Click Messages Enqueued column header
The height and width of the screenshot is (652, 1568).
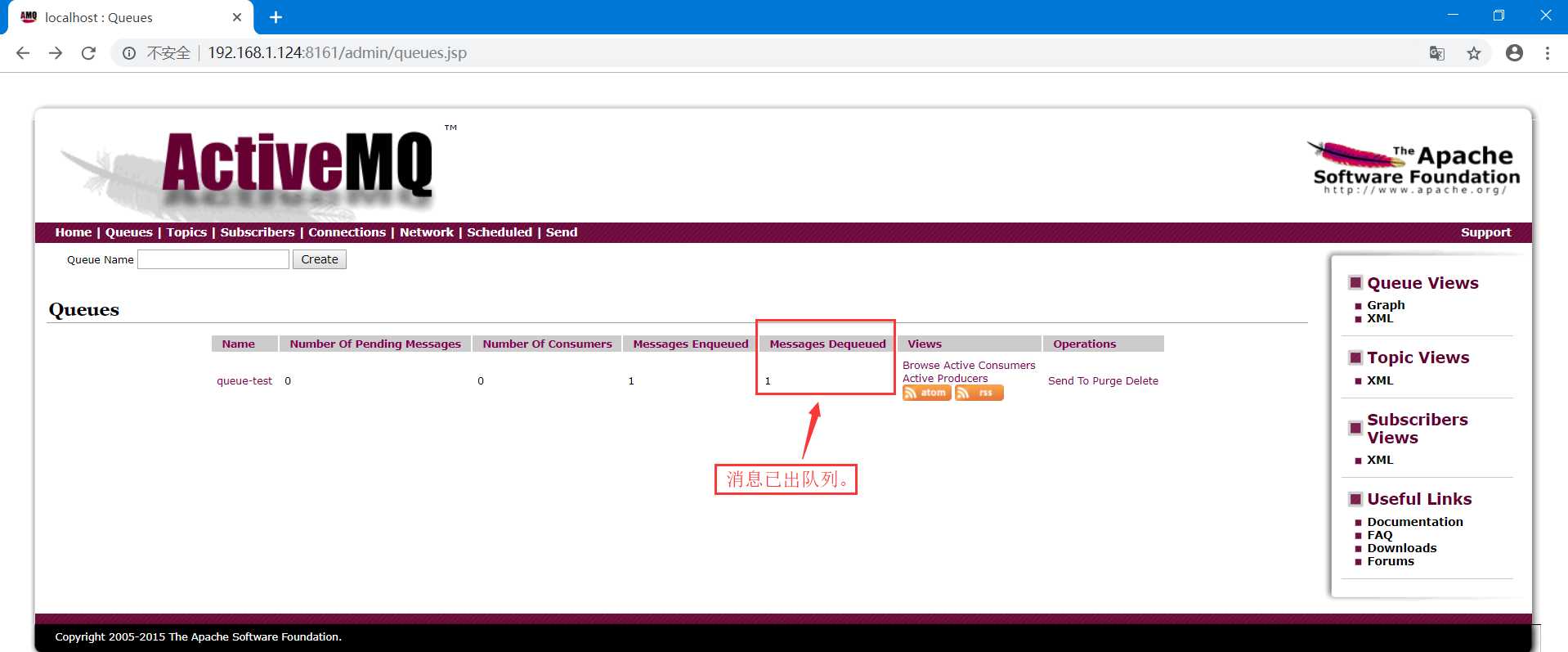(x=690, y=344)
